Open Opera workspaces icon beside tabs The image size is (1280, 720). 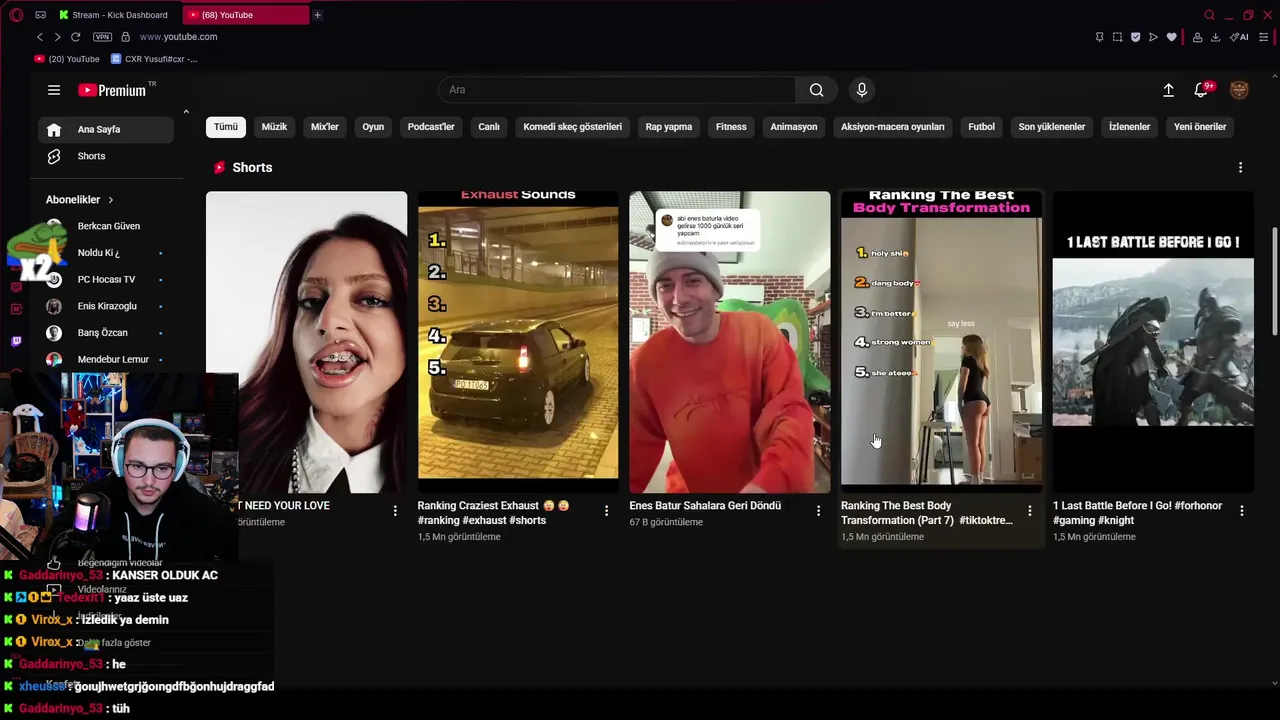click(x=40, y=15)
